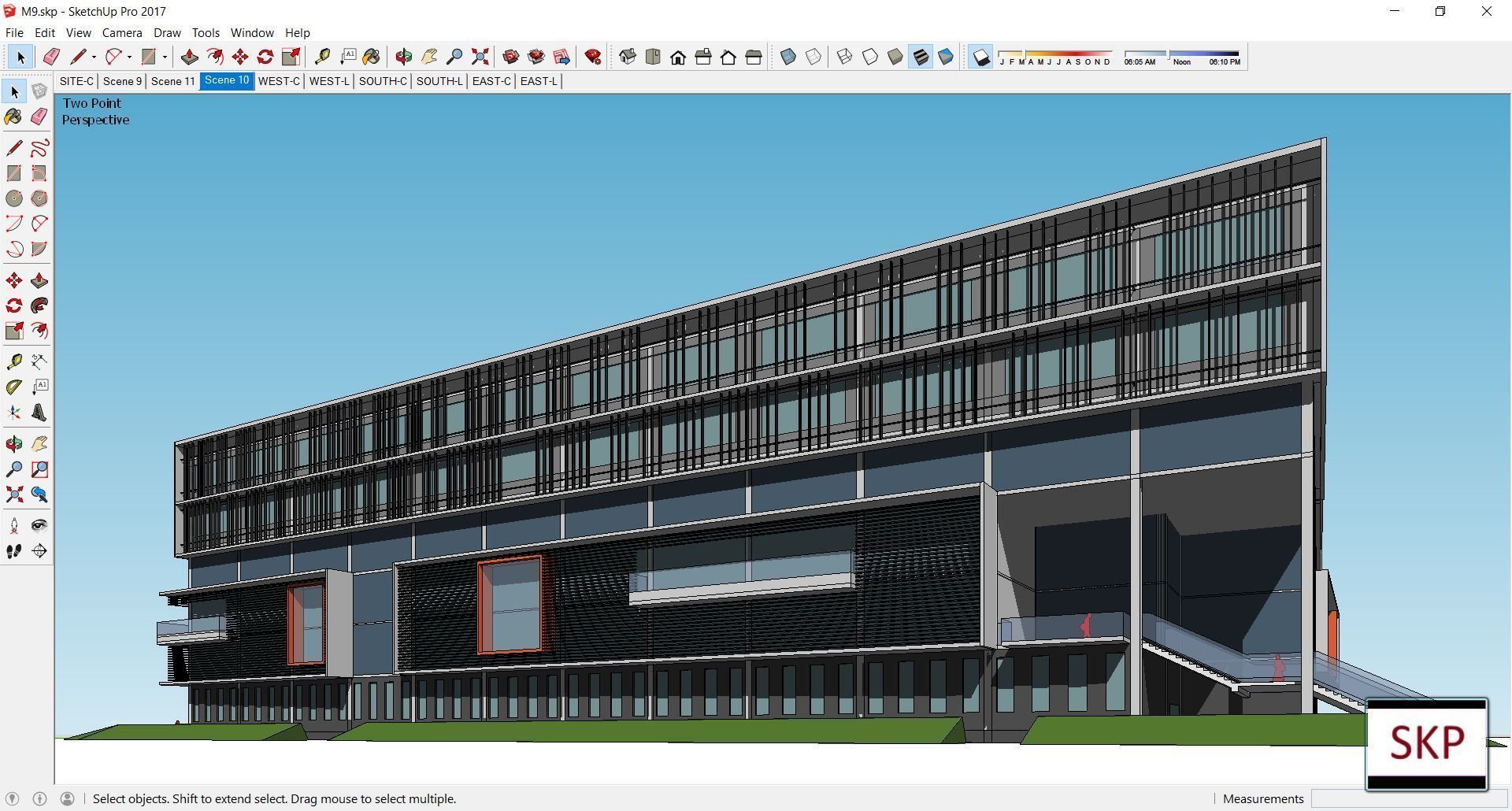Choose the Push/Pull tool in top toolbar
Image resolution: width=1512 pixels, height=811 pixels.
coord(189,57)
